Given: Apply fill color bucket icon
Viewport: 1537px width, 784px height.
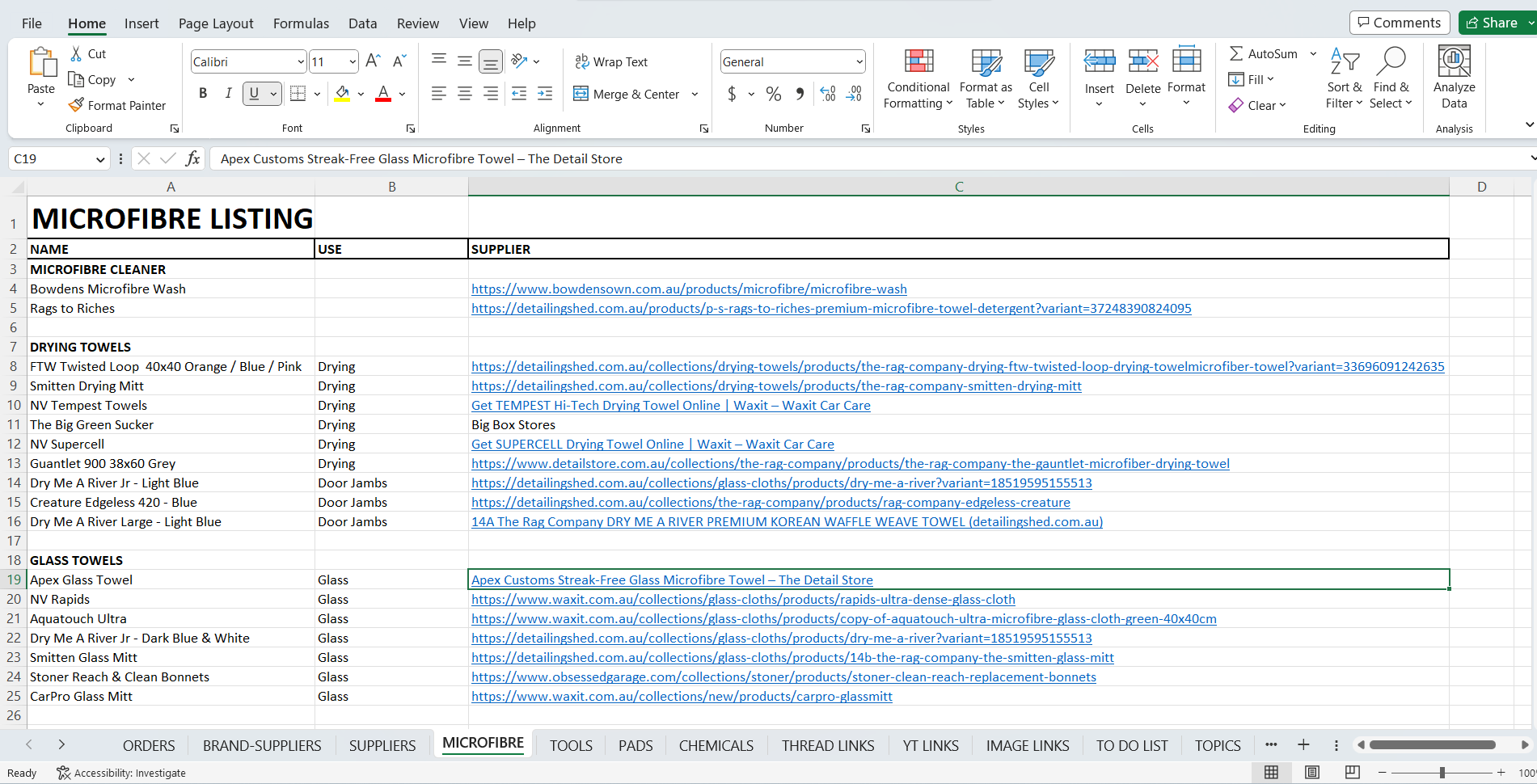Looking at the screenshot, I should click(343, 94).
